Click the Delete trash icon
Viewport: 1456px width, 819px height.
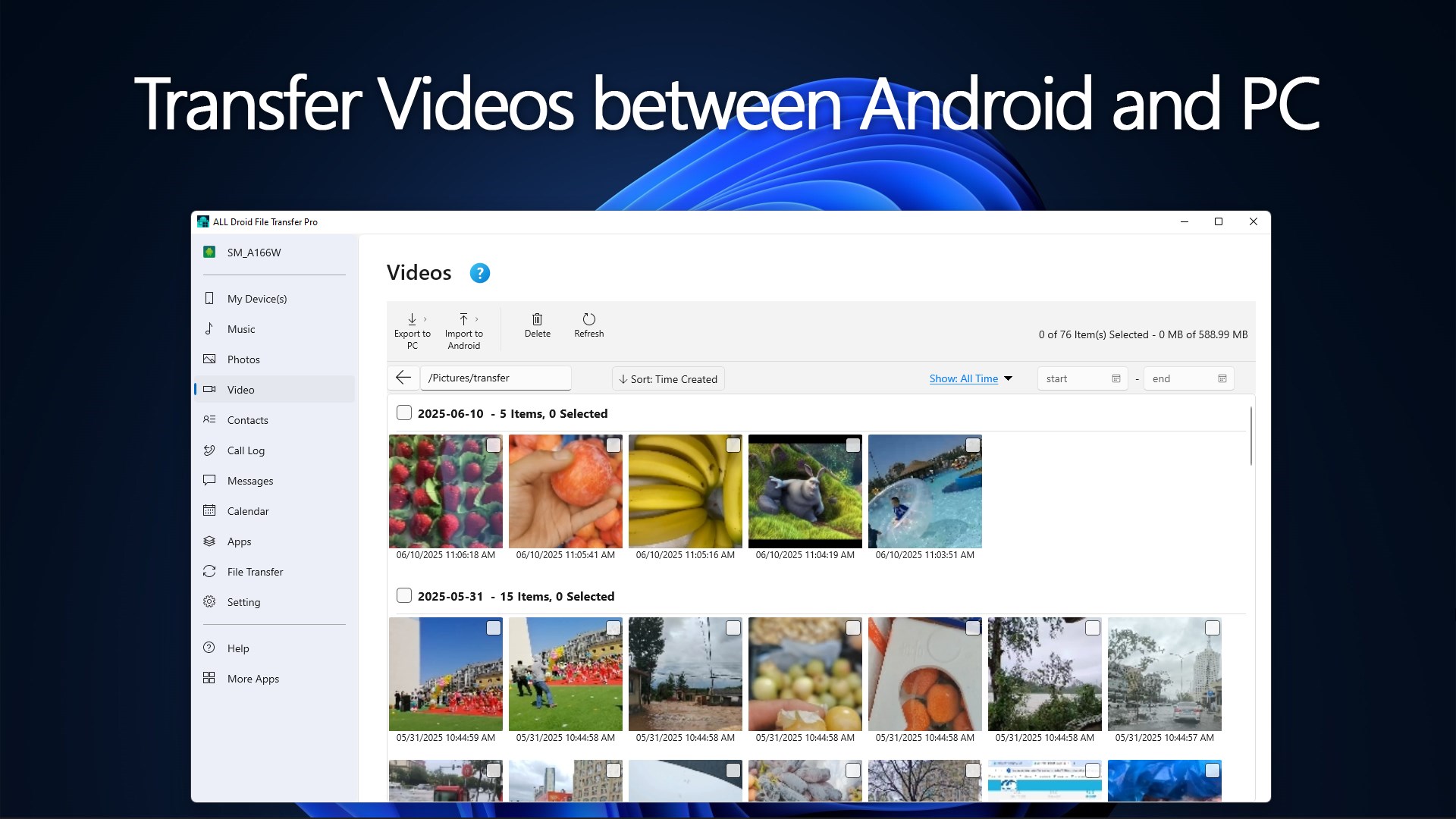tap(537, 319)
